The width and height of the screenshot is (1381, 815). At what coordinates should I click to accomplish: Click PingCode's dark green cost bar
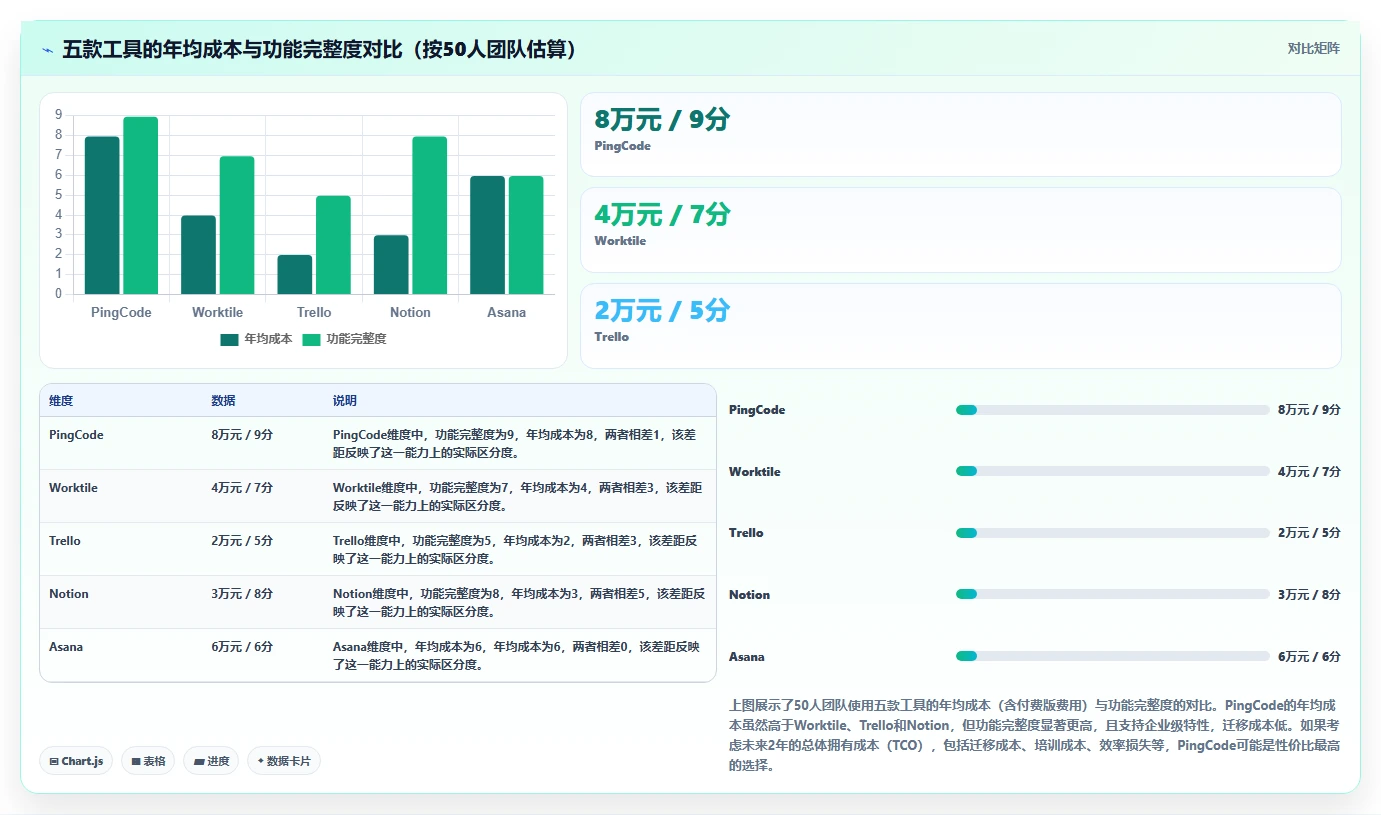tap(102, 215)
